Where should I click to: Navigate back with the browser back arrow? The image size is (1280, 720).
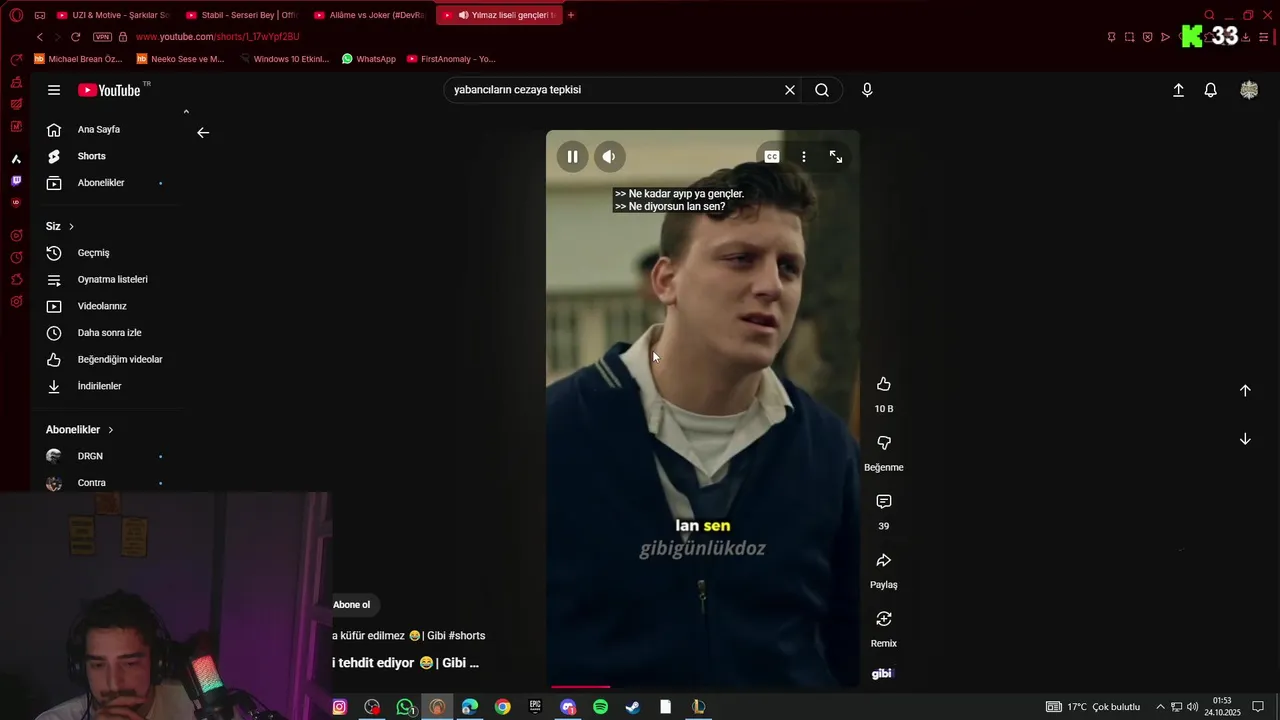click(x=40, y=37)
